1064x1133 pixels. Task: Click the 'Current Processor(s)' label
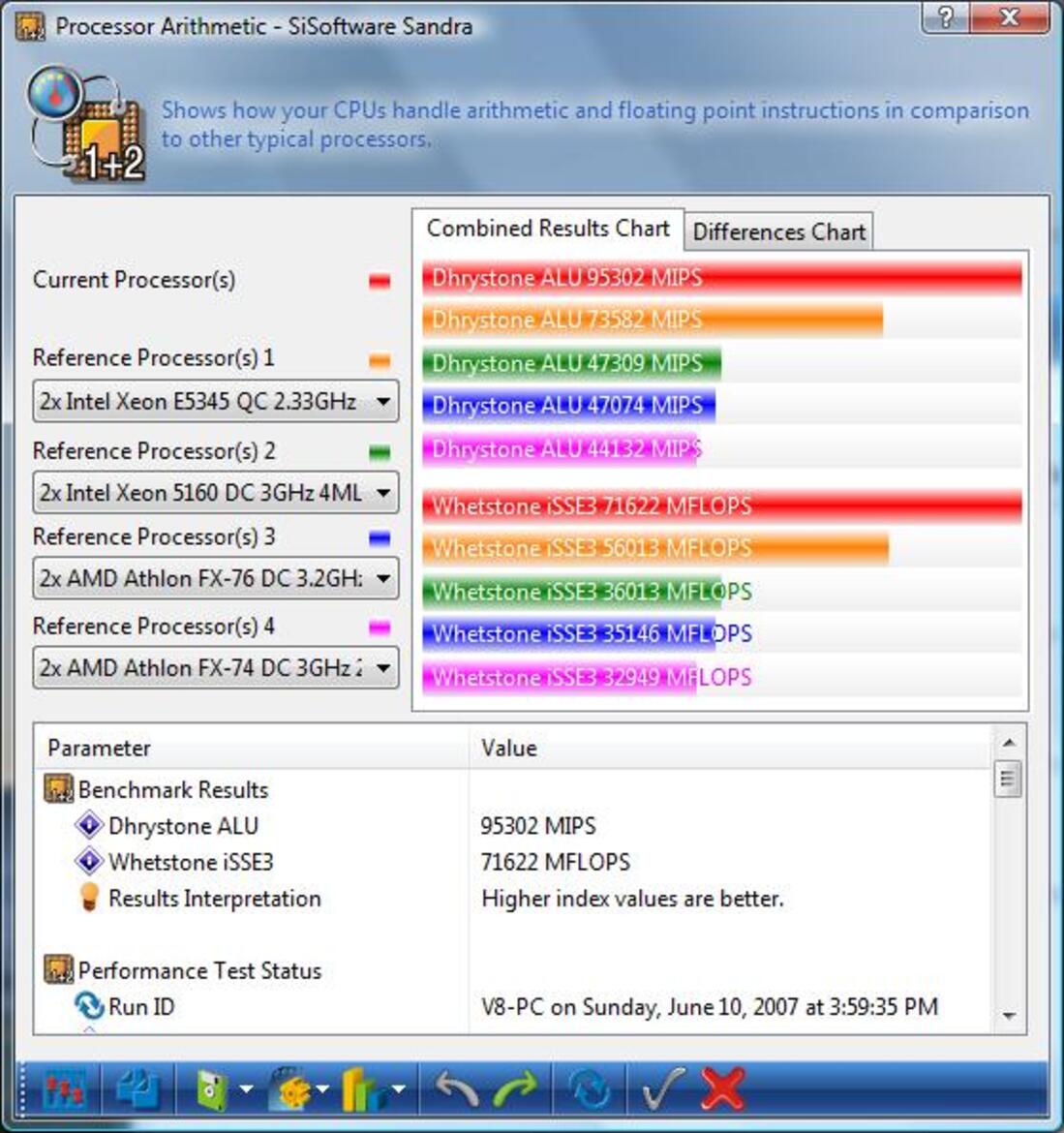click(x=135, y=281)
